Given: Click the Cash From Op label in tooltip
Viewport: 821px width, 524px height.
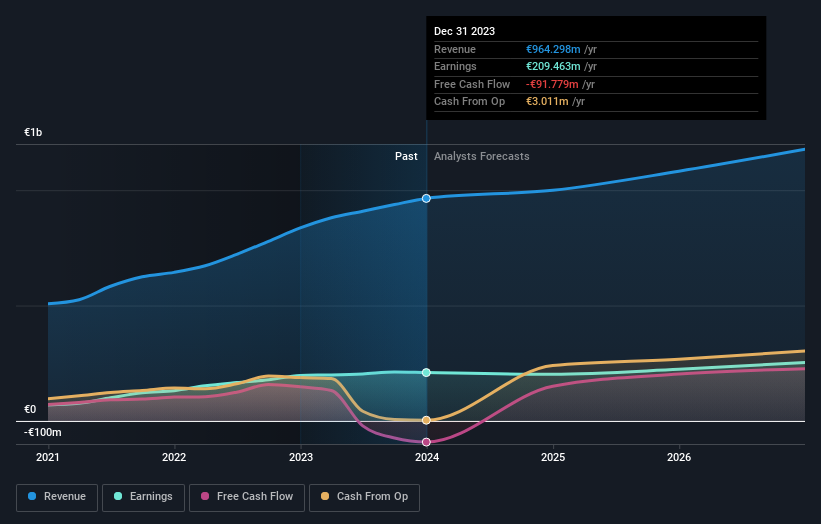Looking at the screenshot, I should click(x=469, y=102).
